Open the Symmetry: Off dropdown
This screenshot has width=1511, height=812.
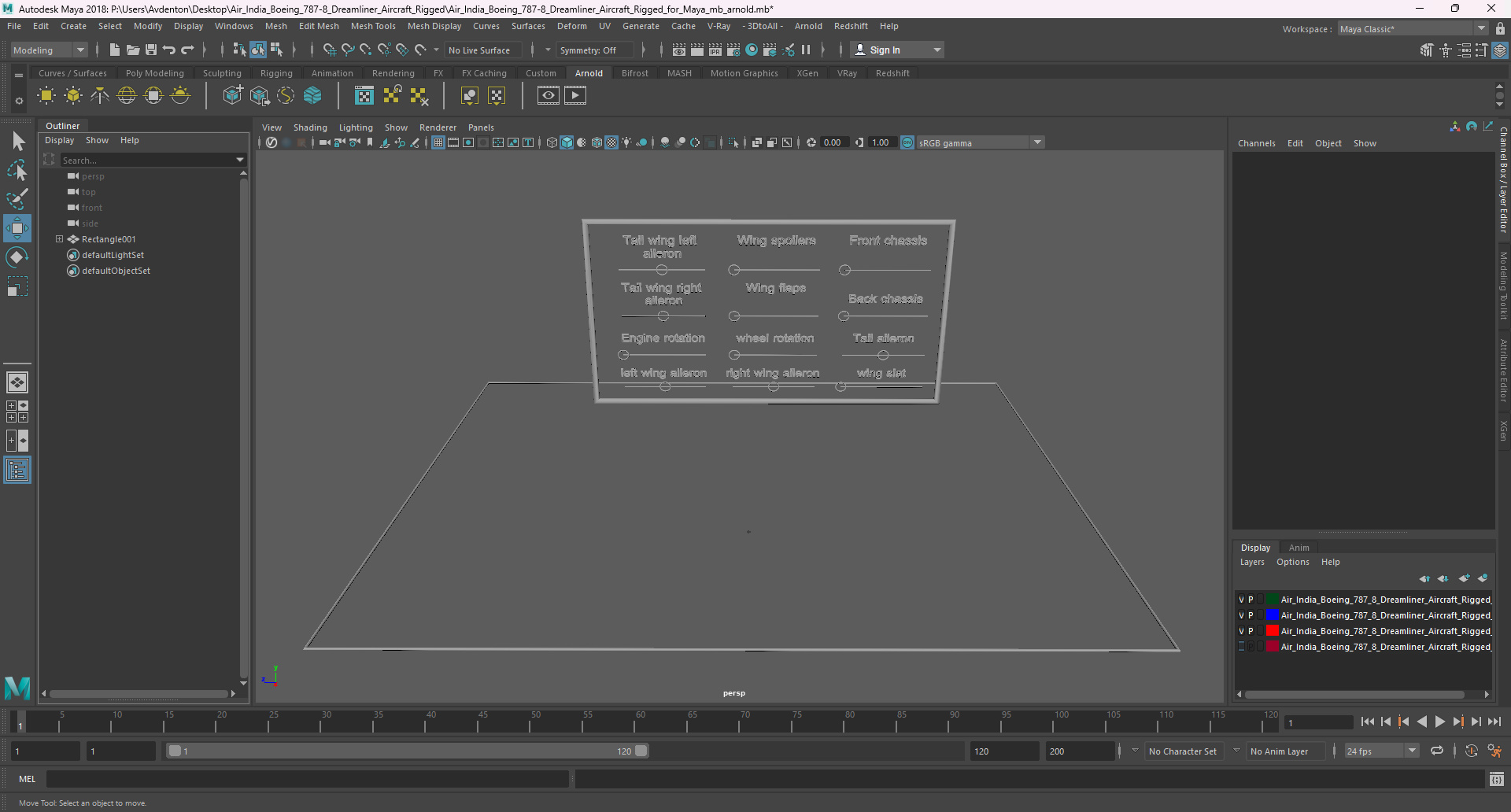[594, 50]
